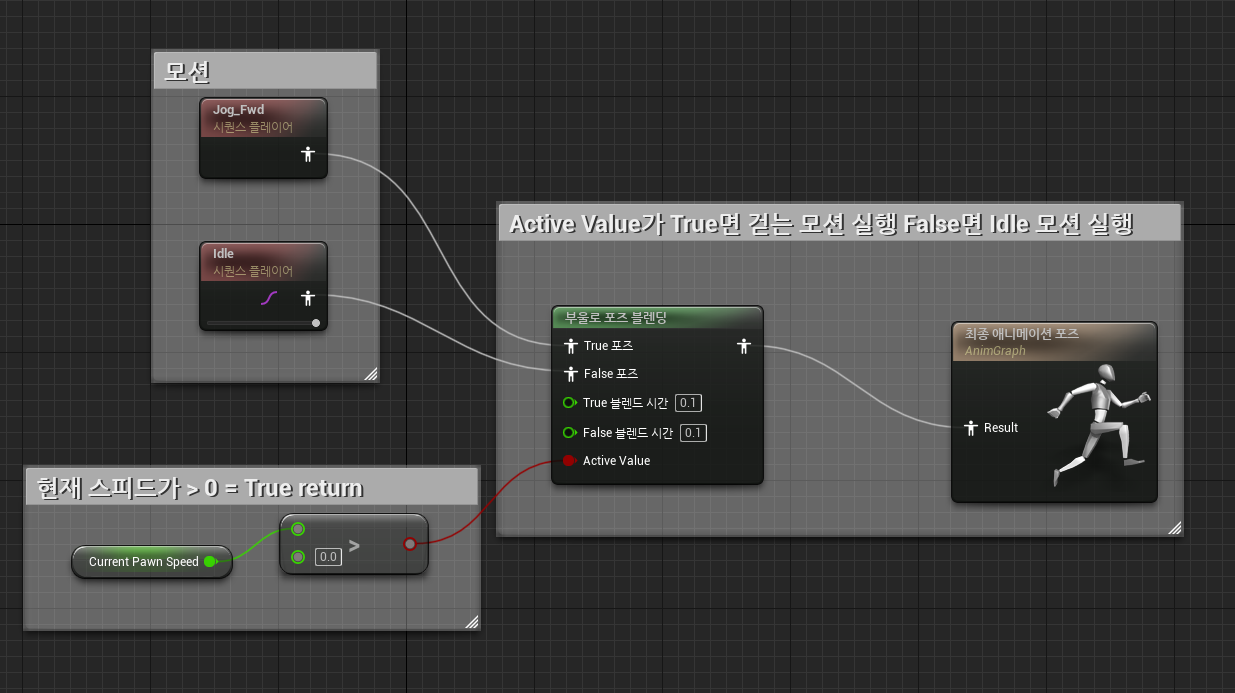
Task: Click the purple curve pin on Idle node
Action: pyautogui.click(x=269, y=298)
